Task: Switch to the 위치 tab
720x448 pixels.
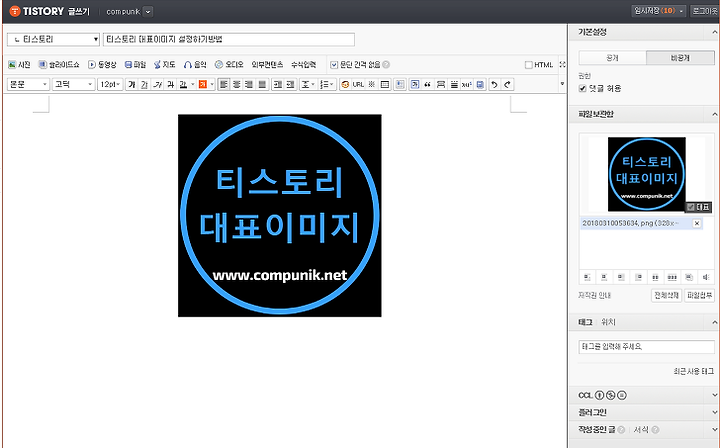Action: pyautogui.click(x=608, y=322)
